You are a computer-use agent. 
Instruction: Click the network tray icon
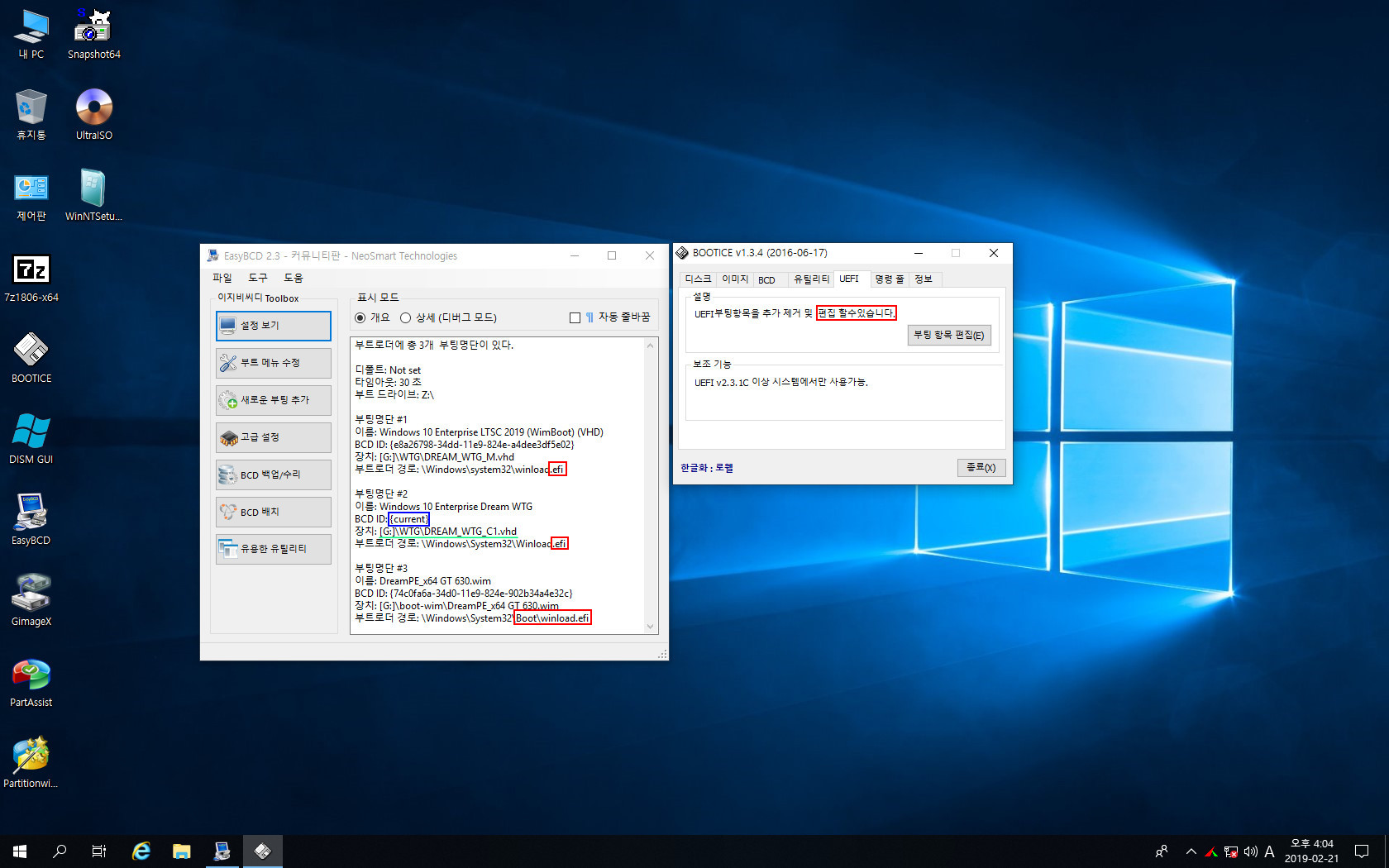pyautogui.click(x=1231, y=851)
